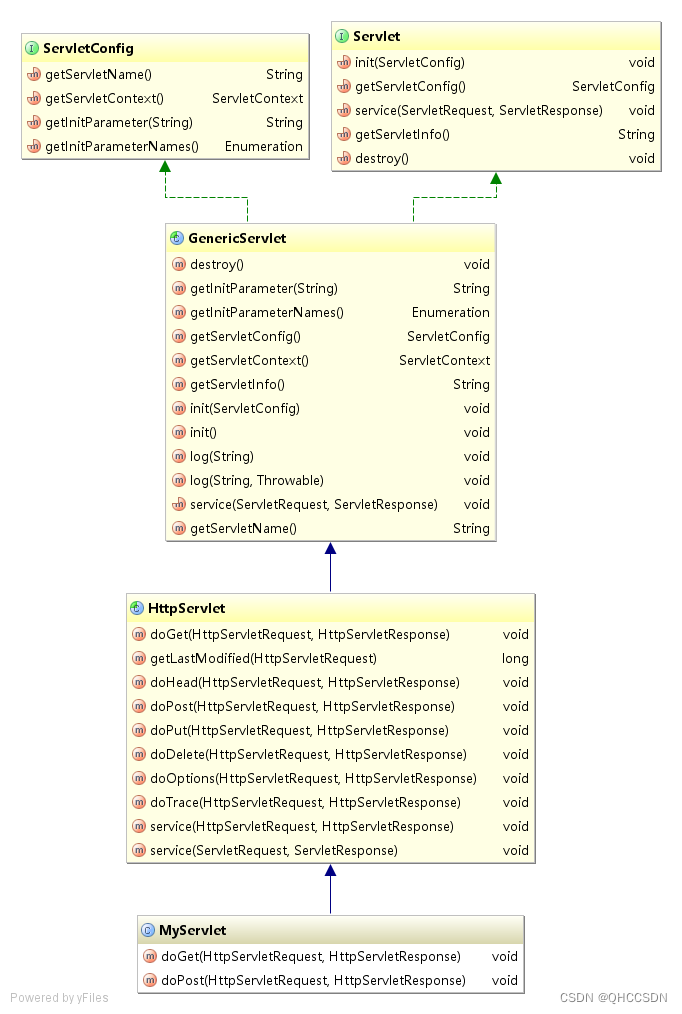Click method icon of log(String) in GenericServlet

[179, 456]
